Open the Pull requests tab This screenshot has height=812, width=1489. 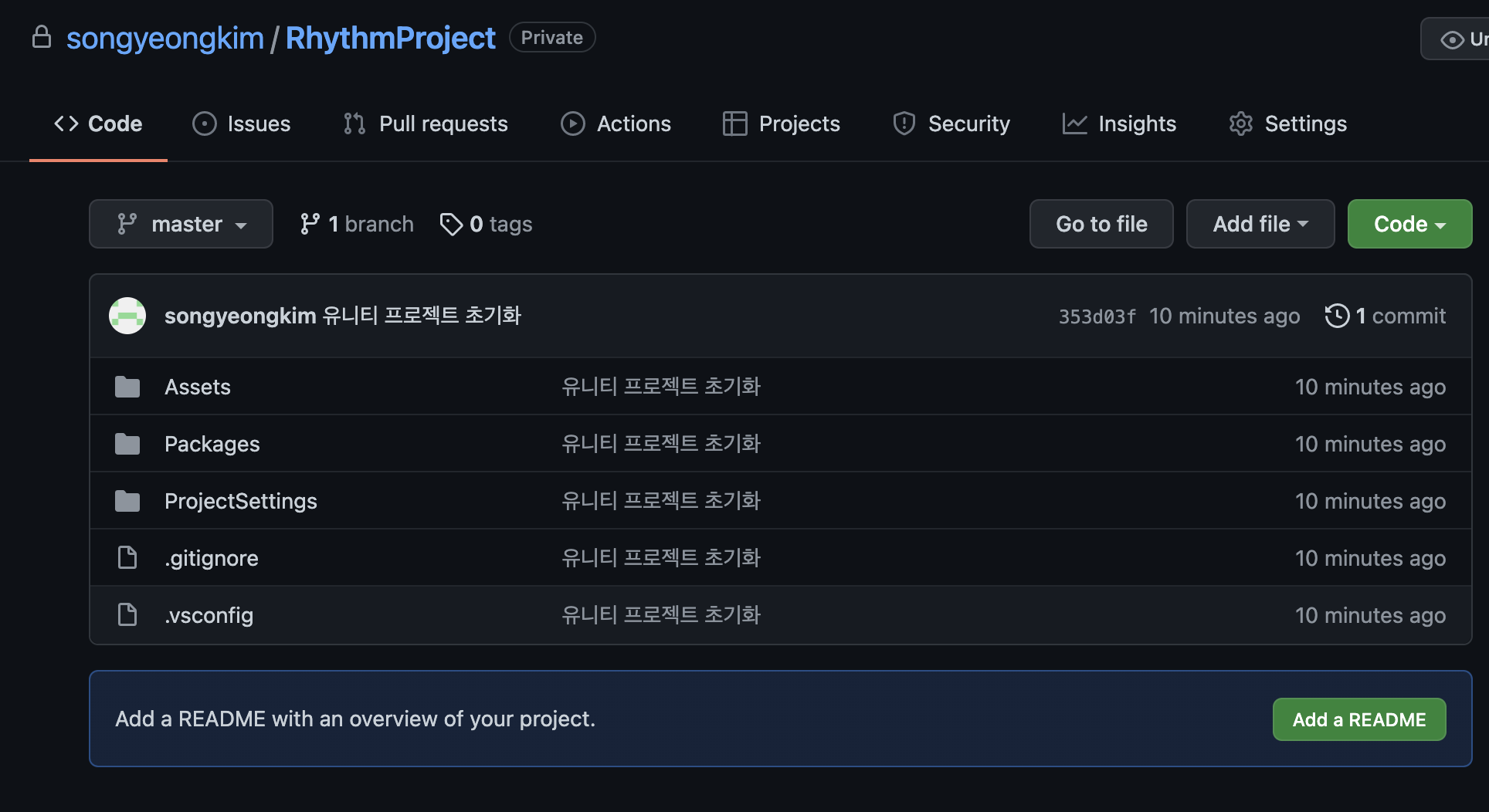pyautogui.click(x=425, y=123)
